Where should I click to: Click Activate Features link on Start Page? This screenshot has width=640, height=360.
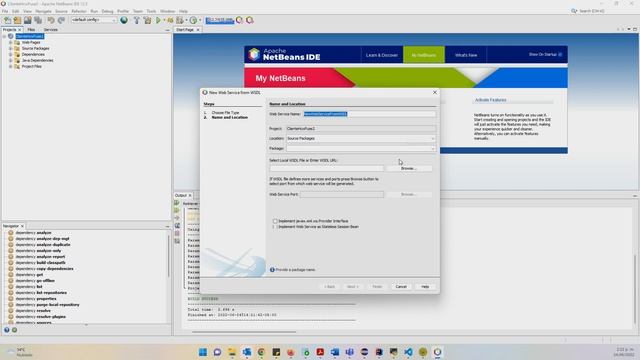[x=490, y=100]
